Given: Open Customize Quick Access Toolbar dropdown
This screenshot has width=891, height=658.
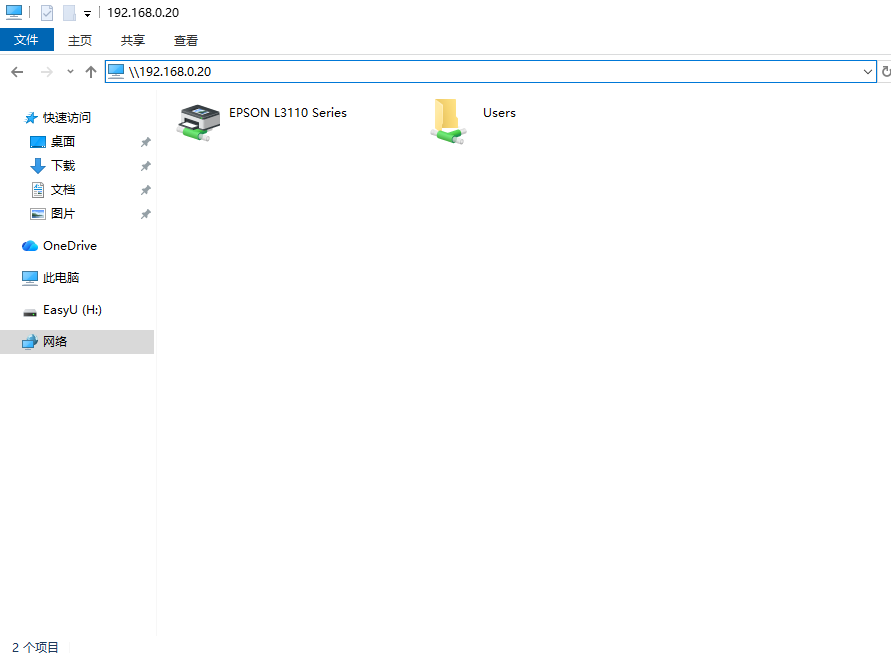Looking at the screenshot, I should 87,14.
